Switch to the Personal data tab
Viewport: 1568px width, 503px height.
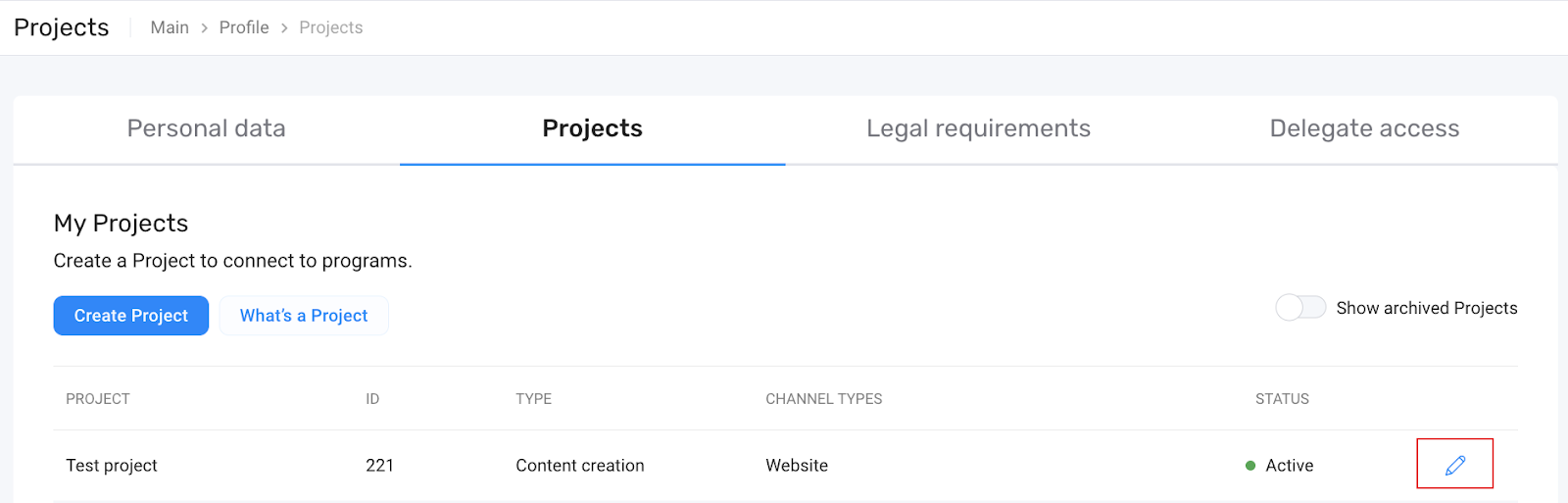[x=206, y=128]
